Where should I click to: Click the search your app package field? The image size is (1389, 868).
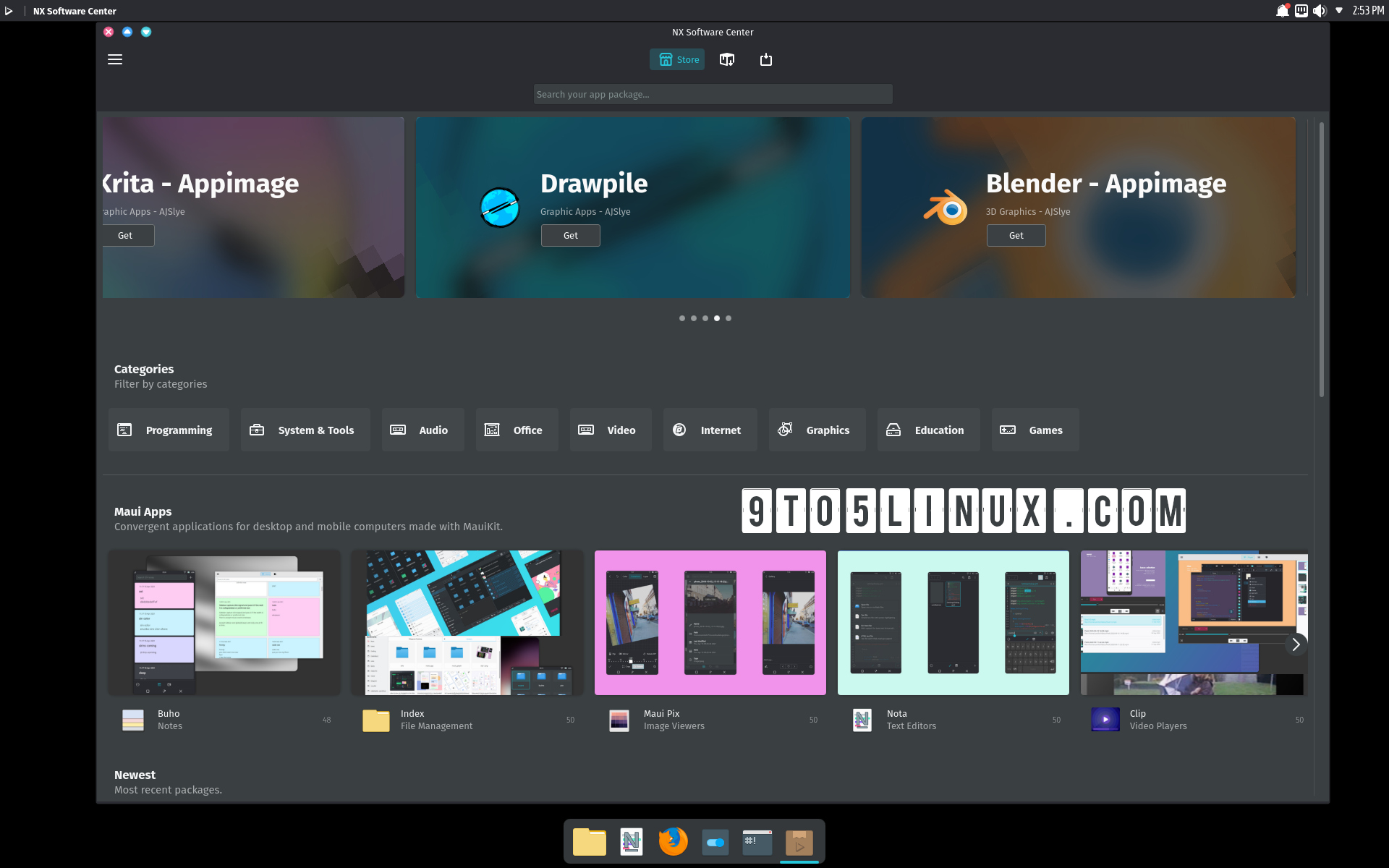pyautogui.click(x=713, y=94)
